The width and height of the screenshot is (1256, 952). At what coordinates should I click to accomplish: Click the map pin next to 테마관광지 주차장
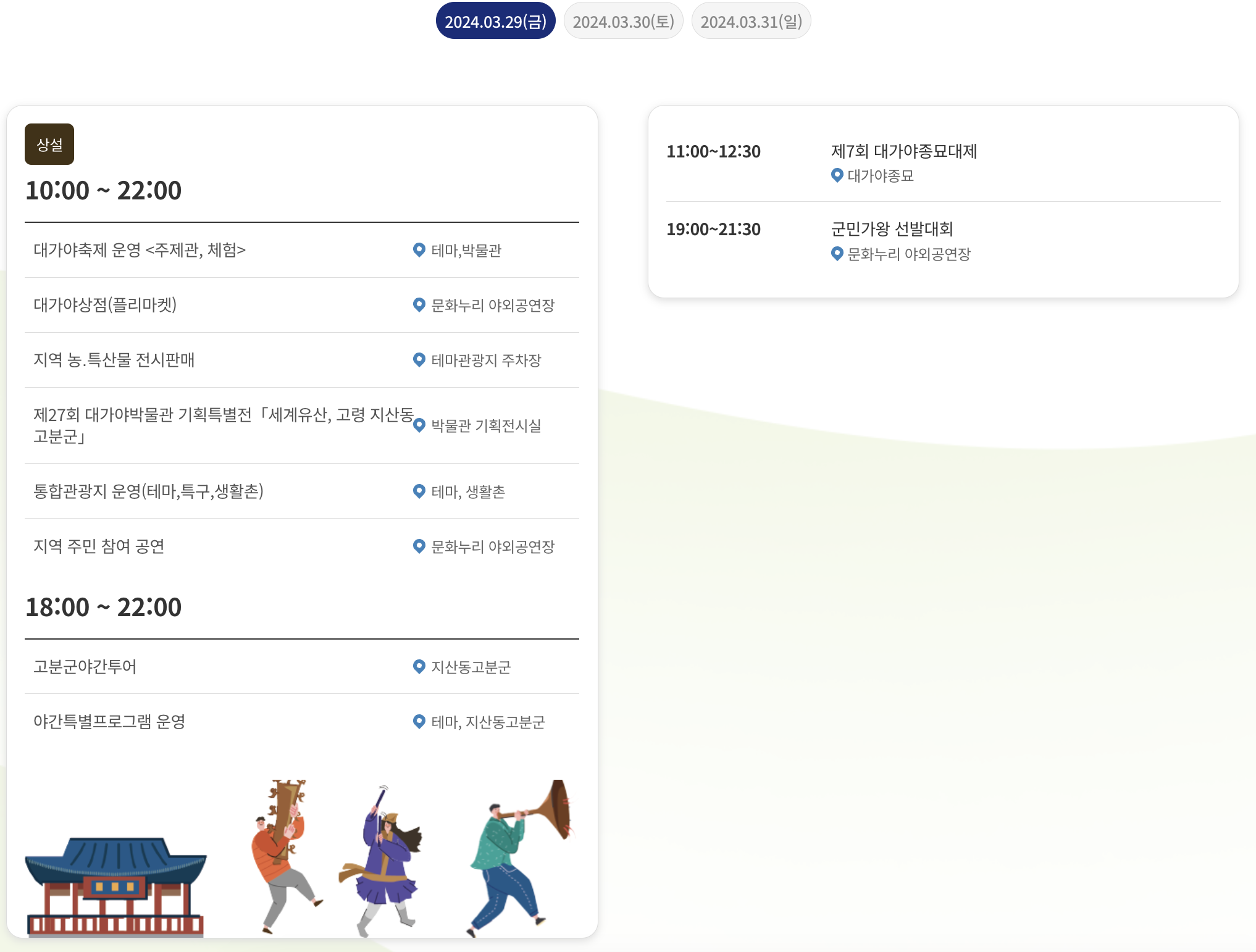click(419, 360)
